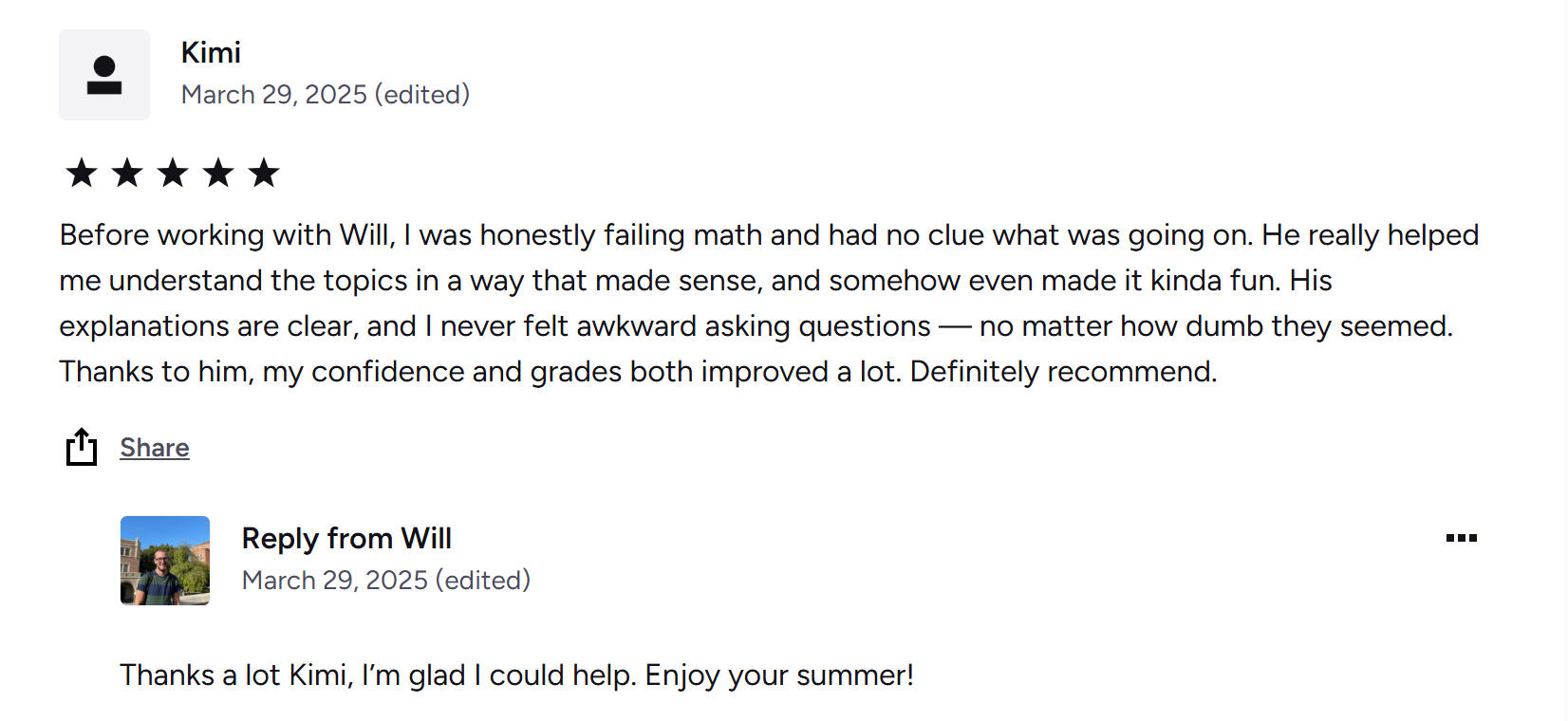1568x721 pixels.
Task: Click the 'Enjoy your summer!' text in the reply
Action: point(779,675)
